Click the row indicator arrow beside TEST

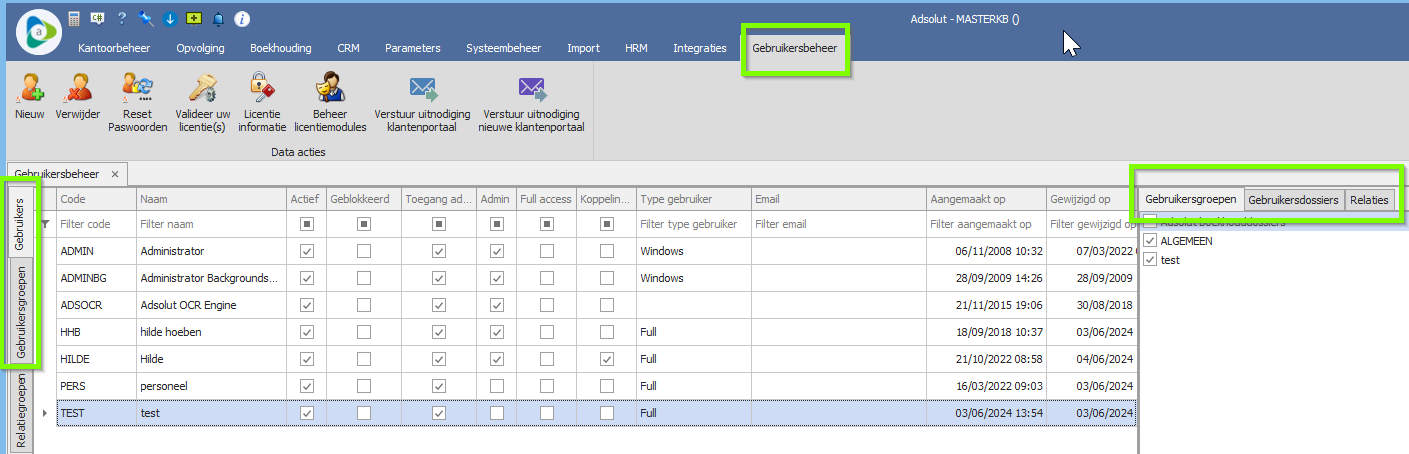43,413
